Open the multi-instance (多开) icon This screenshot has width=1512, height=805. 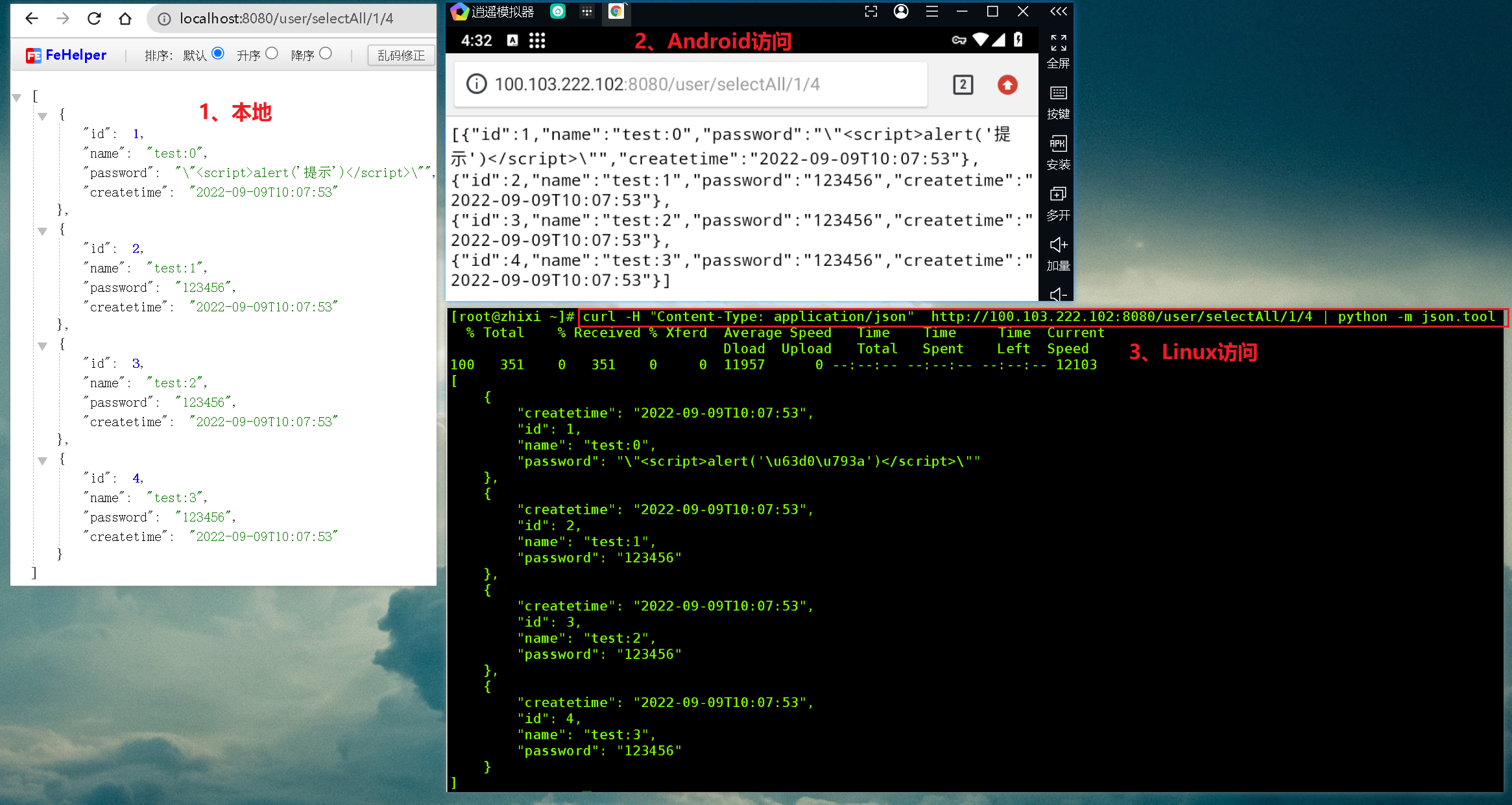[1058, 195]
